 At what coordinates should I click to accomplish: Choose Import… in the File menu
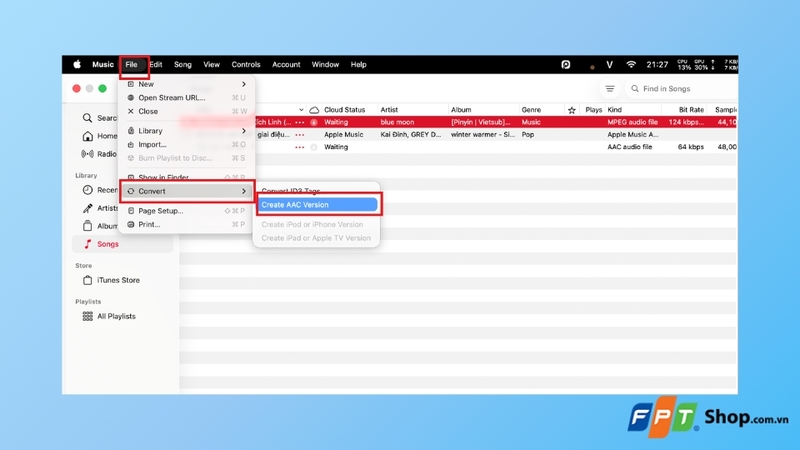pos(187,144)
